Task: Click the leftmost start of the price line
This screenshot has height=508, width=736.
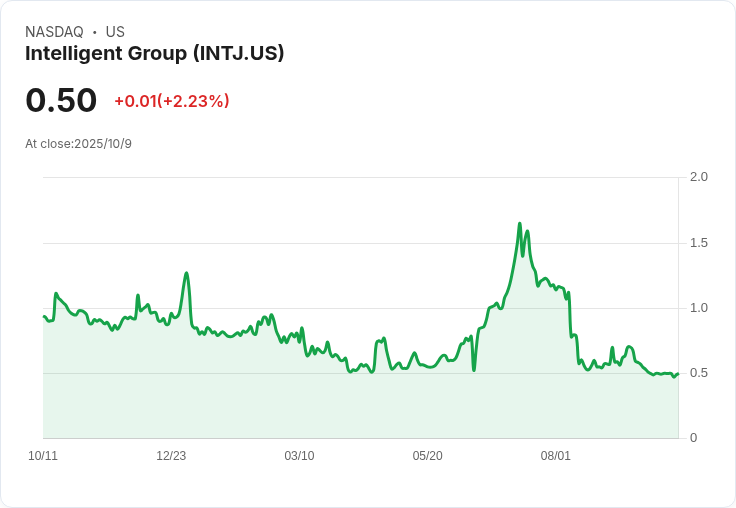Action: [x=44, y=316]
